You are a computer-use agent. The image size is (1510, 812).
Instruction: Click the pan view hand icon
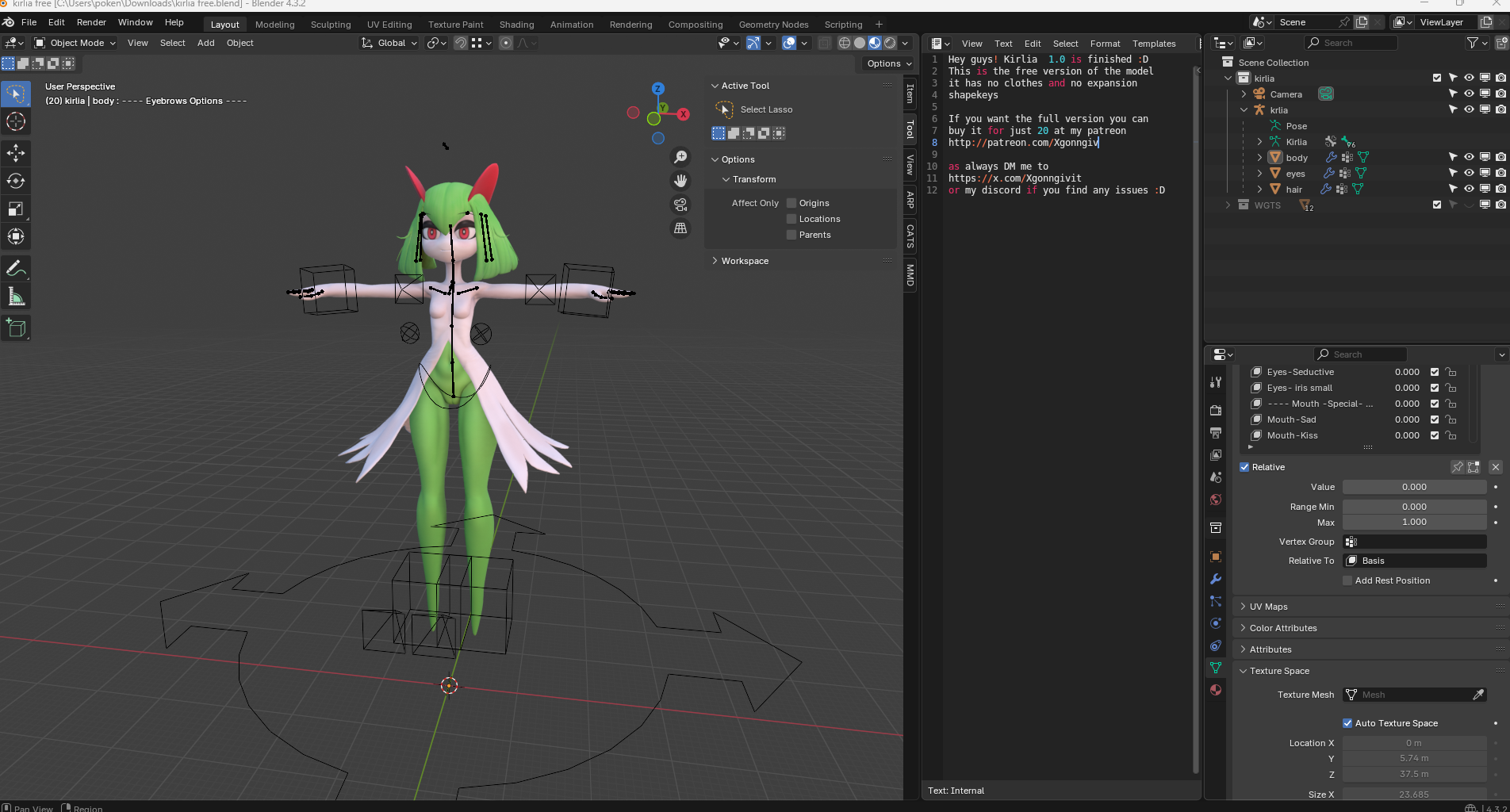tap(680, 181)
